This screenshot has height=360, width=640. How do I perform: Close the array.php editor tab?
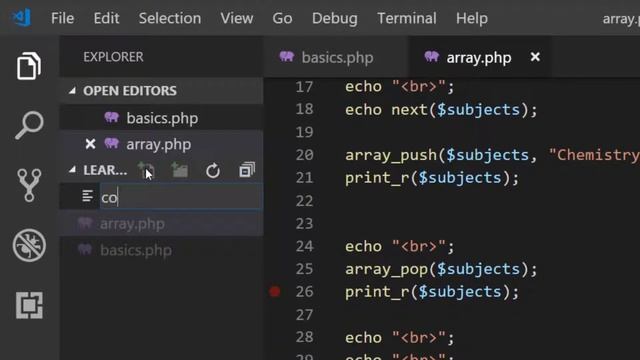(x=535, y=57)
